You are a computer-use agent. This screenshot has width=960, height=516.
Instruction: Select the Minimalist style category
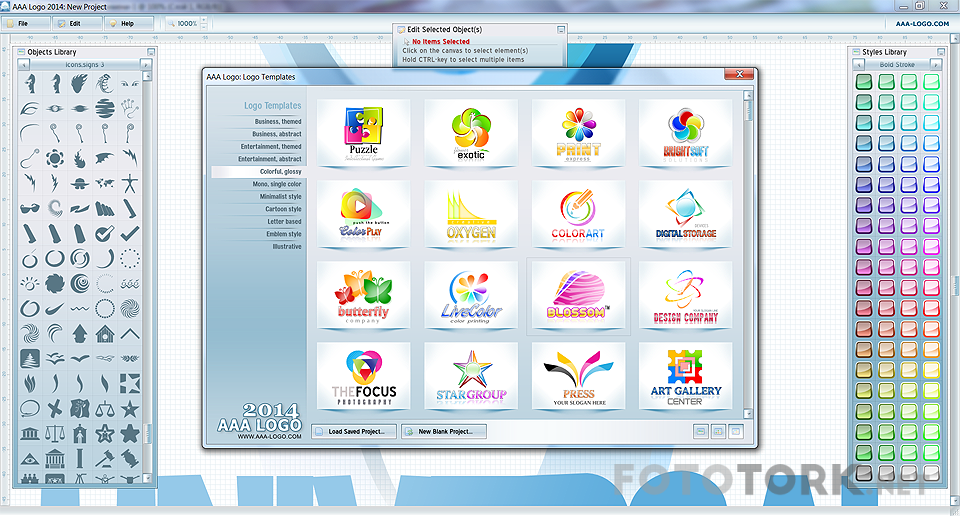click(280, 196)
